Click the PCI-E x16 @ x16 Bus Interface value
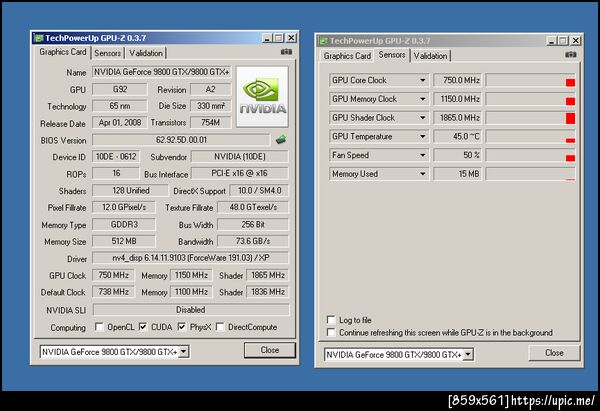The image size is (600, 411). tap(240, 173)
